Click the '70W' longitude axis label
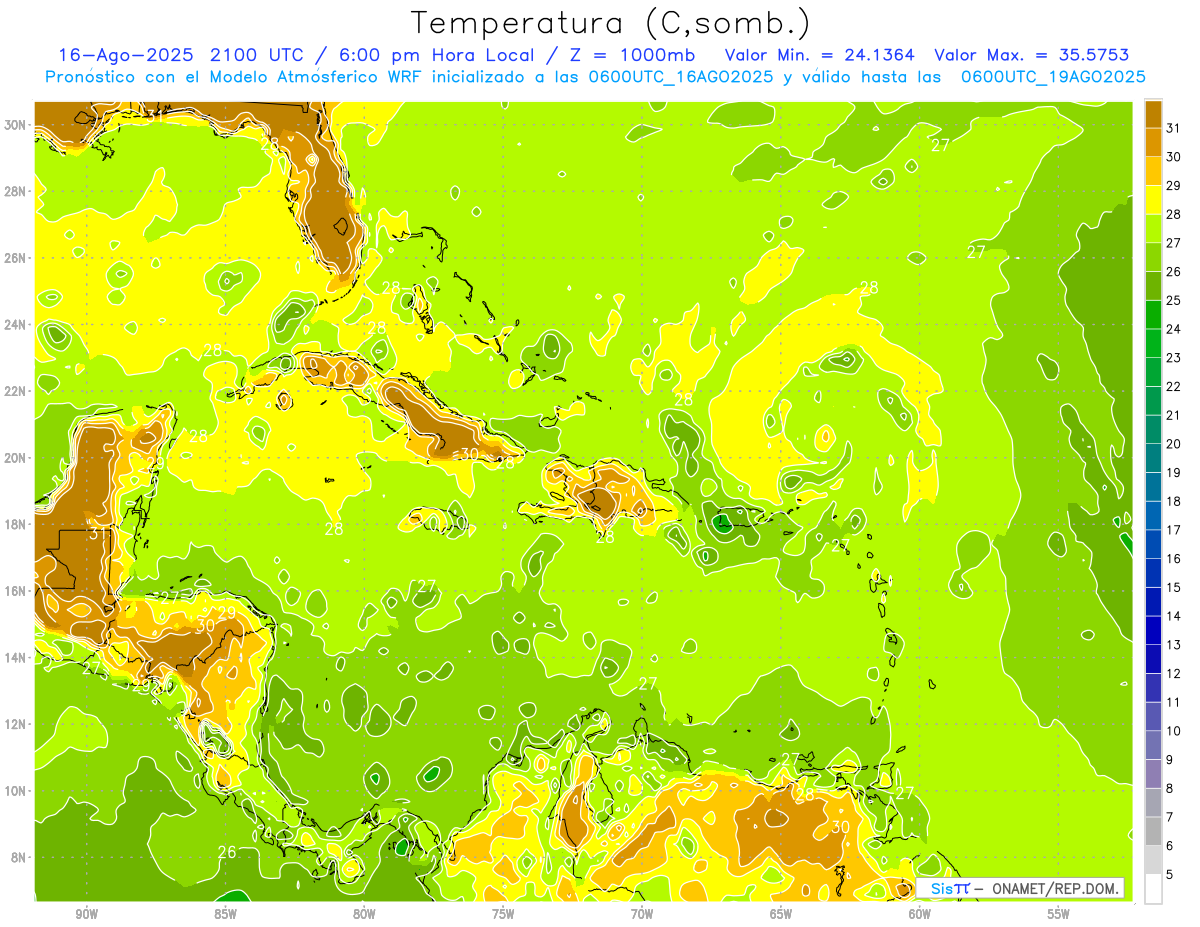The height and width of the screenshot is (927, 1200). click(x=642, y=913)
